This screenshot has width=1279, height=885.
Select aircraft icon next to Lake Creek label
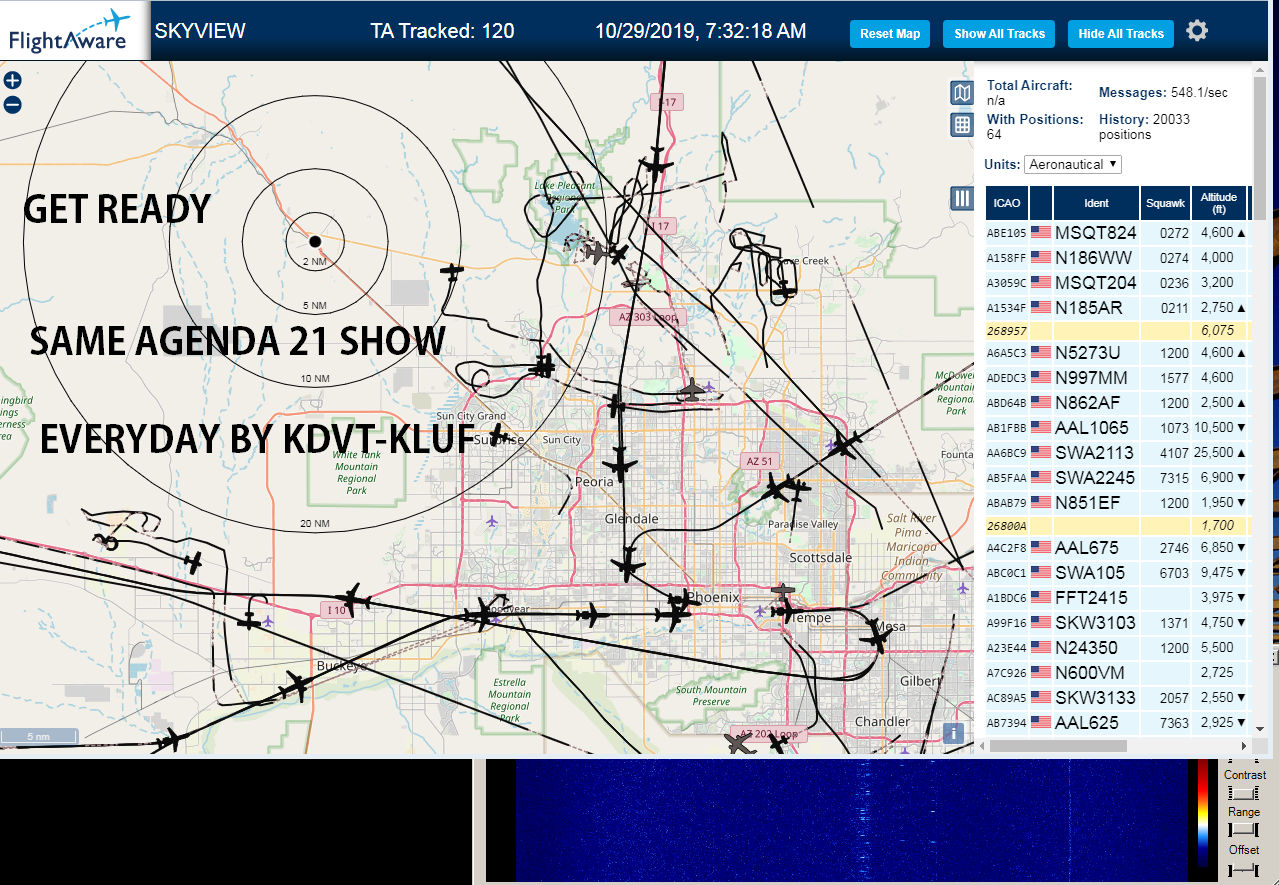click(786, 290)
